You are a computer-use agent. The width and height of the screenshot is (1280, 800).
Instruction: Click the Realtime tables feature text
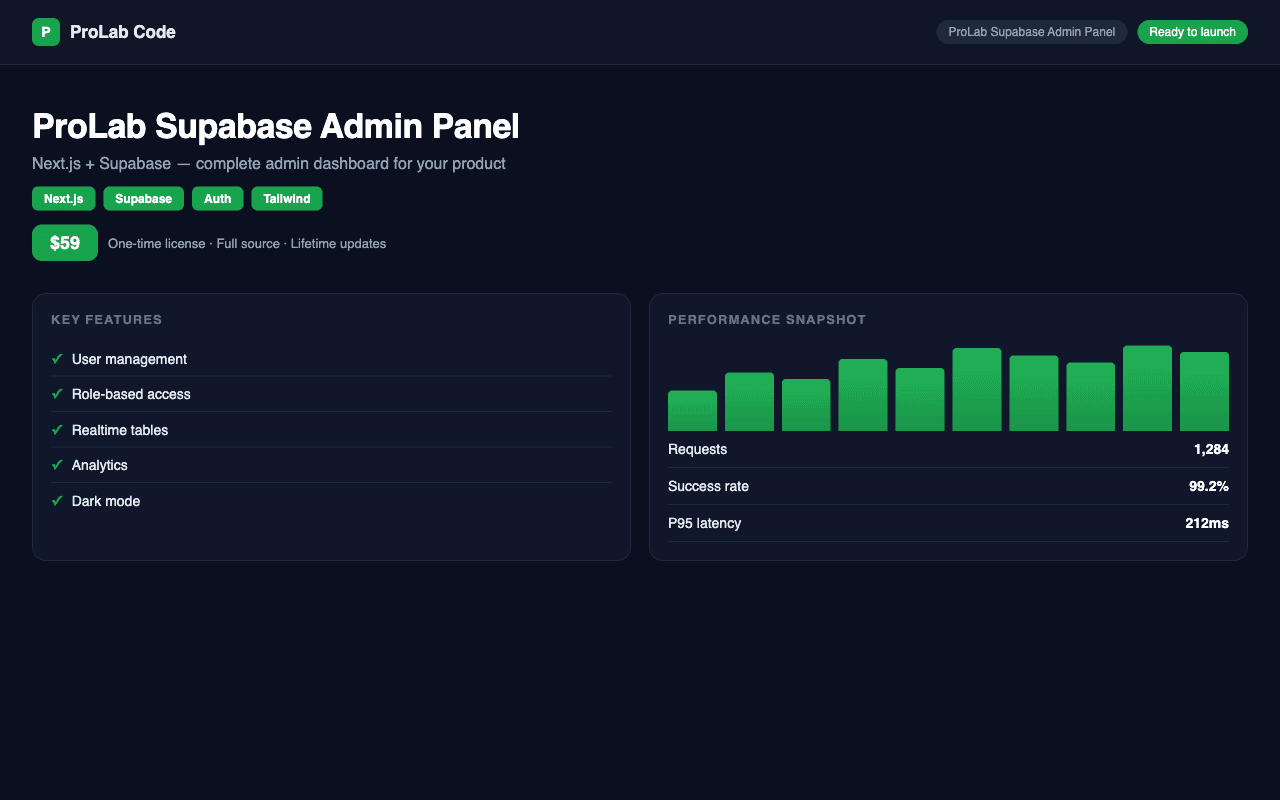pyautogui.click(x=120, y=430)
